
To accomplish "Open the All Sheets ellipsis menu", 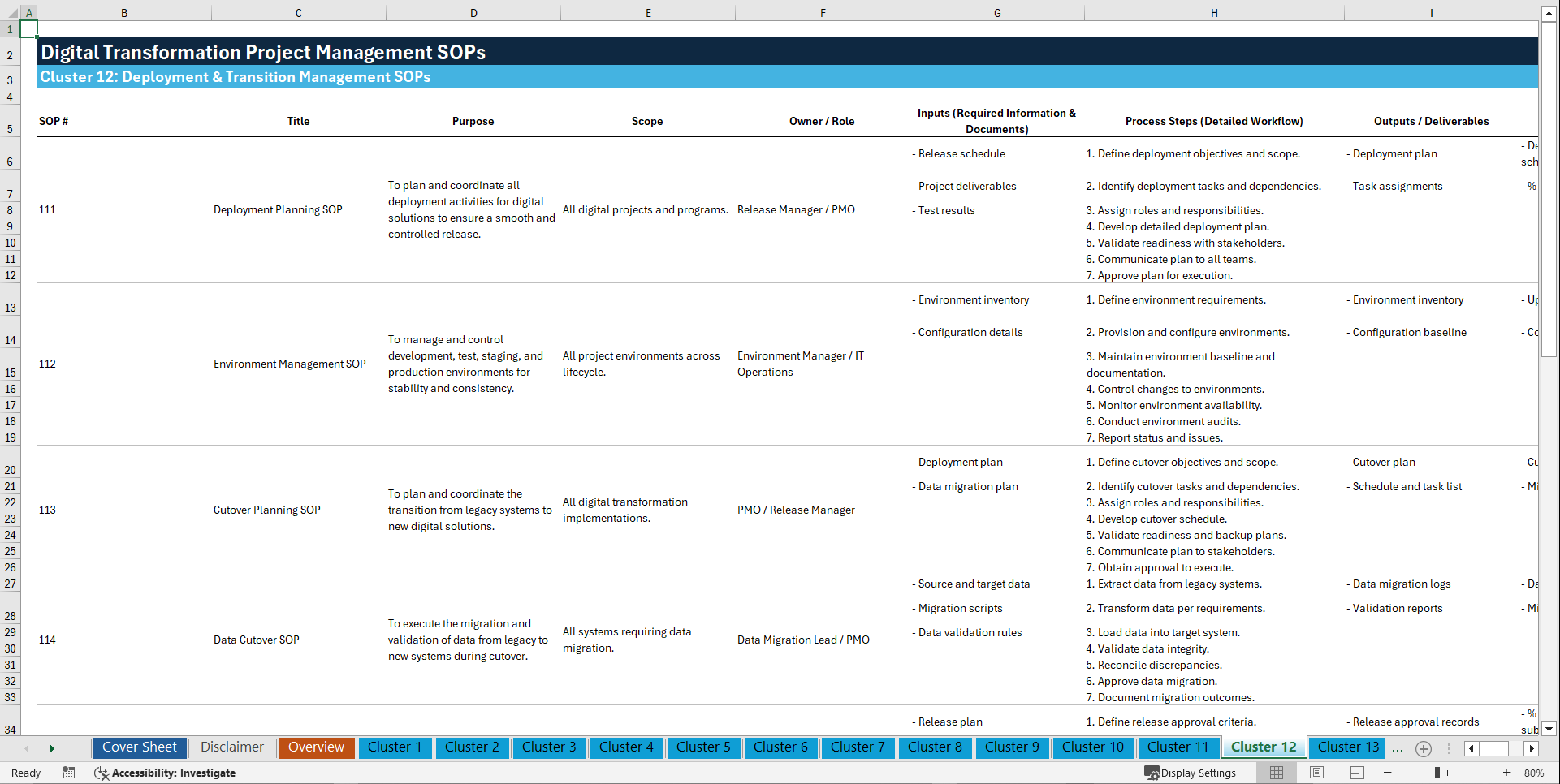I will pyautogui.click(x=1398, y=748).
